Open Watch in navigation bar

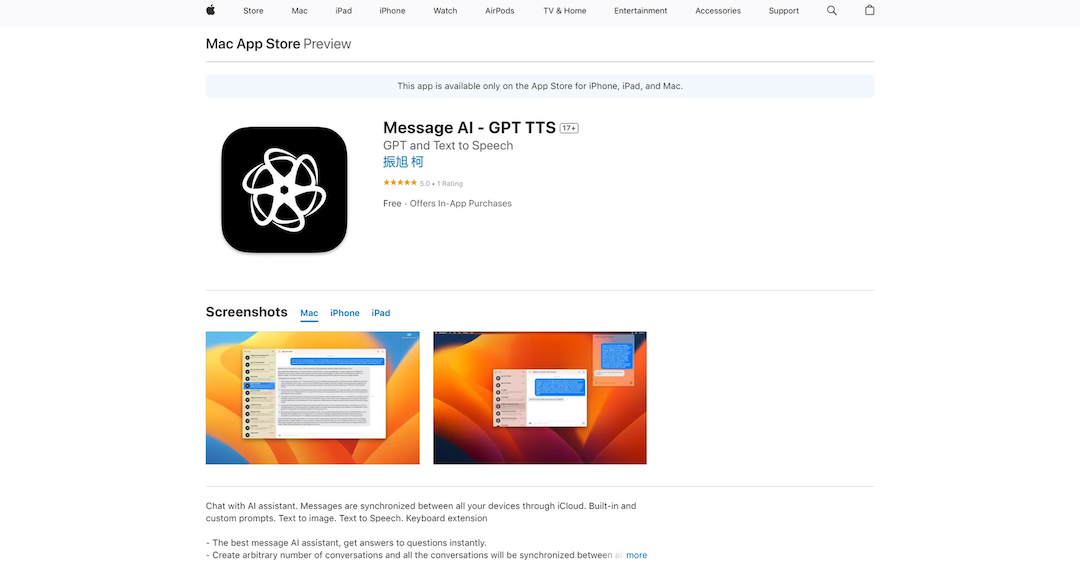pyautogui.click(x=445, y=11)
